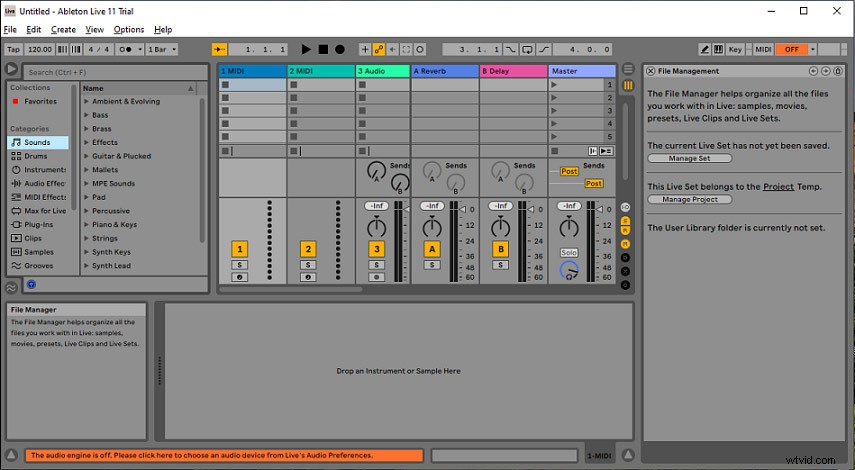Image resolution: width=855 pixels, height=470 pixels.
Task: Toggle the Punch-Out switch
Action: pyautogui.click(x=544, y=50)
